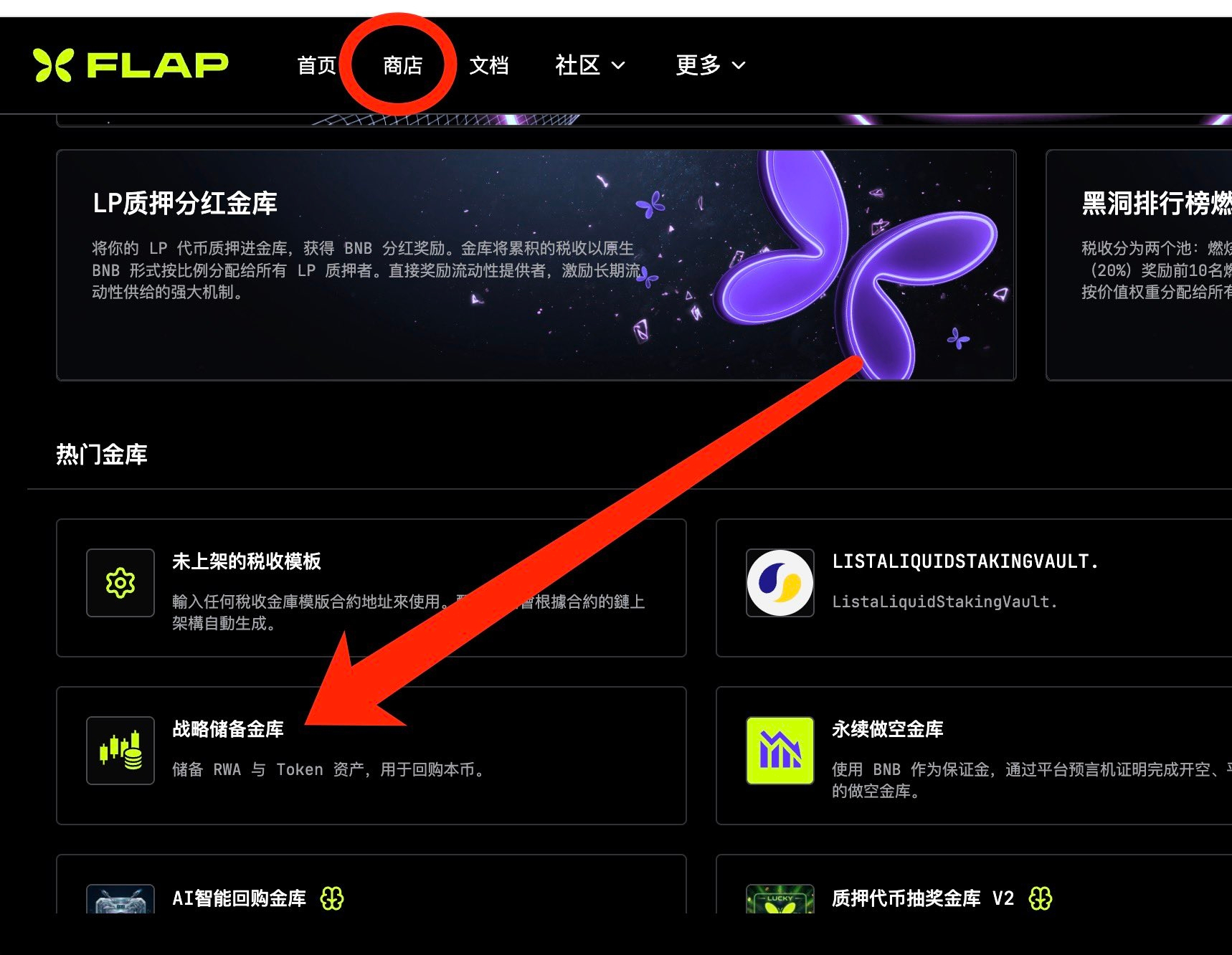Select the 未上架的税收模板 vault title
This screenshot has height=955, width=1232.
click(247, 561)
